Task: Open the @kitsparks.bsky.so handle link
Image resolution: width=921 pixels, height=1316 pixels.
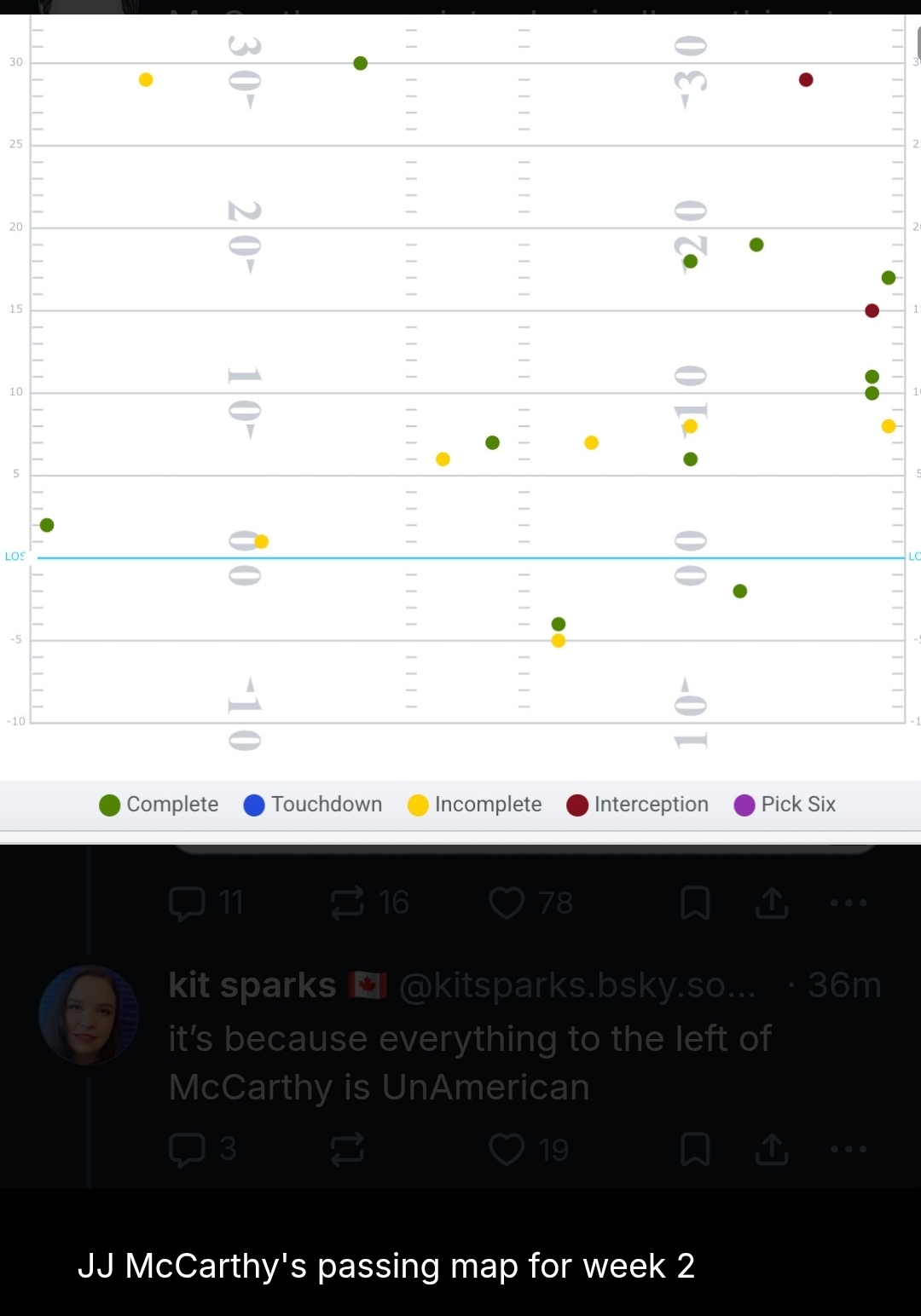Action: pos(577,985)
